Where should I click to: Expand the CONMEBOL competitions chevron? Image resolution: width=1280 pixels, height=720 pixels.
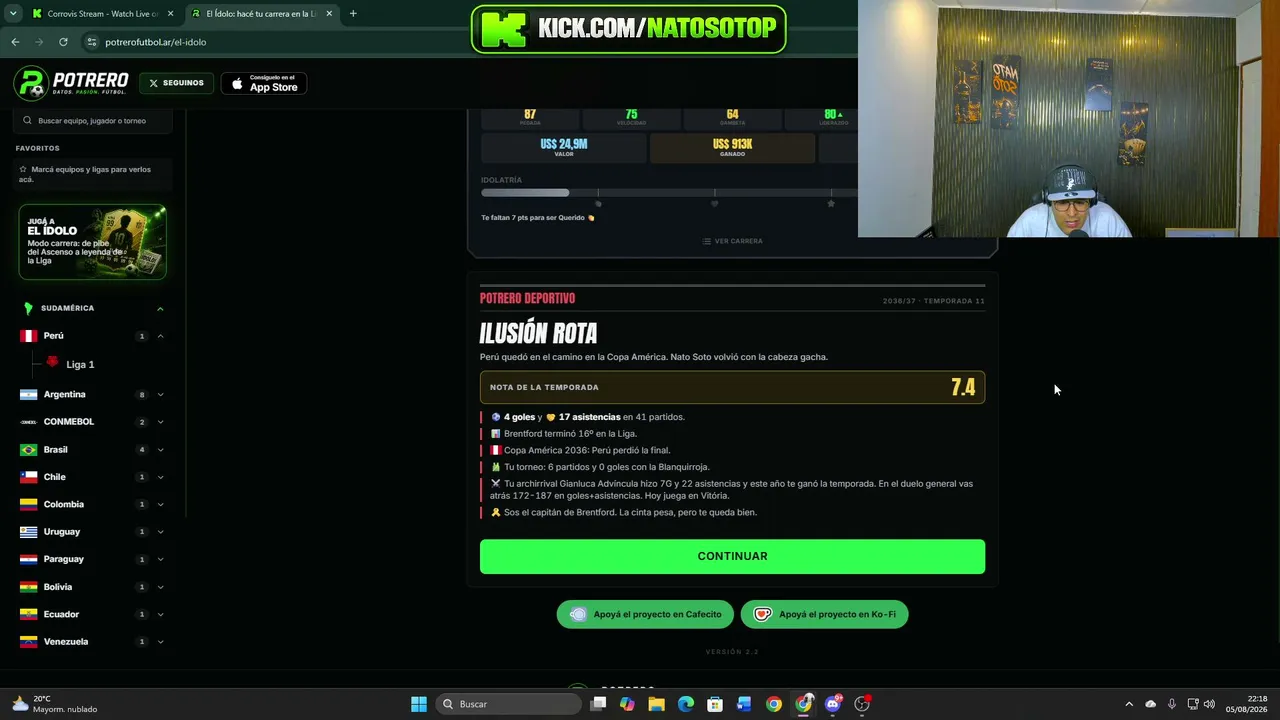(160, 422)
